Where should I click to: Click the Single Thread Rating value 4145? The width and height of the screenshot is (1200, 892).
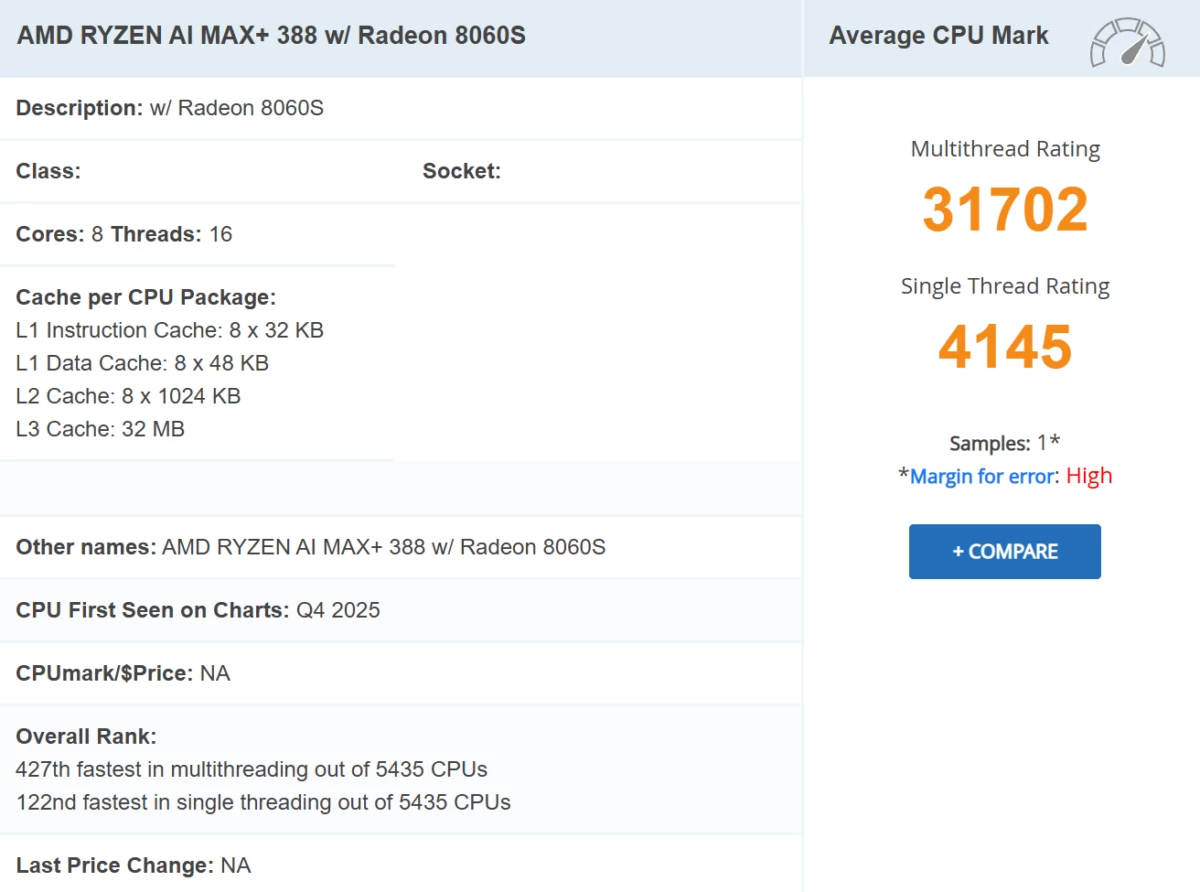coord(1004,345)
